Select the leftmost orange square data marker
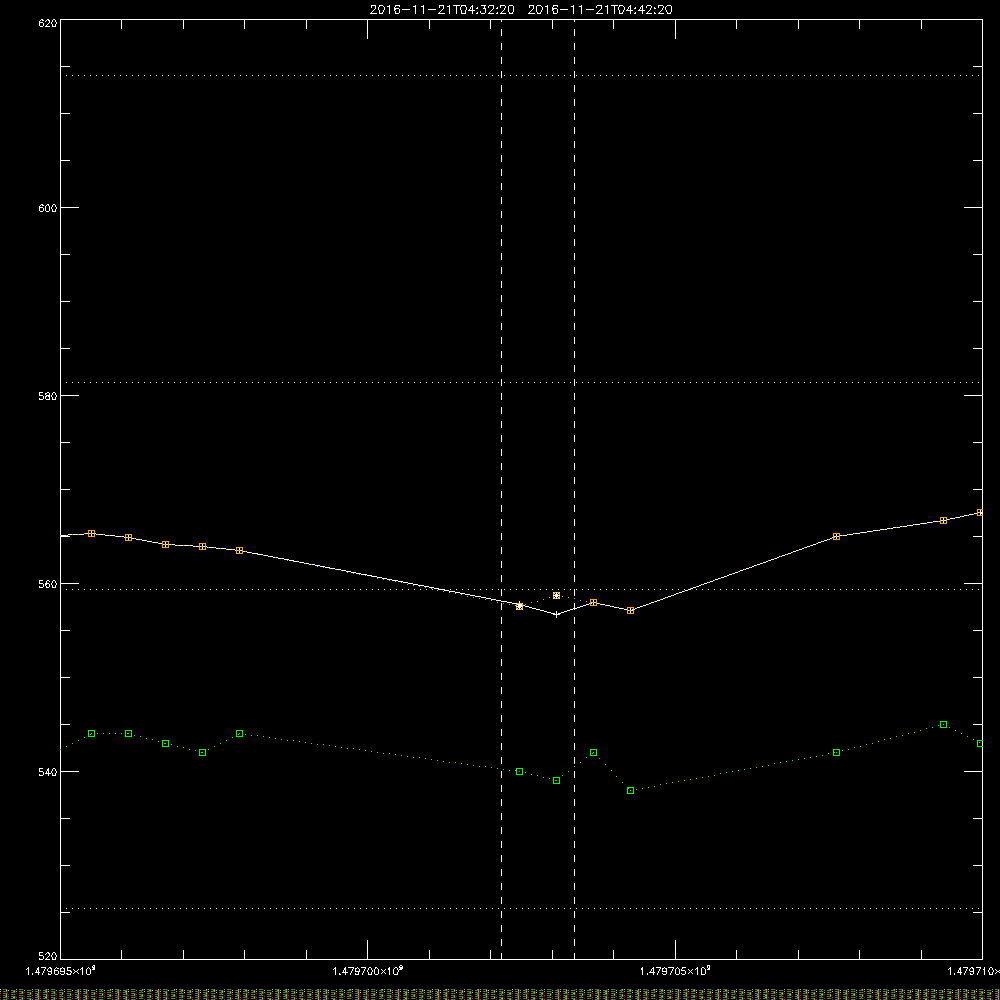Screen dimensions: 1000x1000 pos(91,533)
